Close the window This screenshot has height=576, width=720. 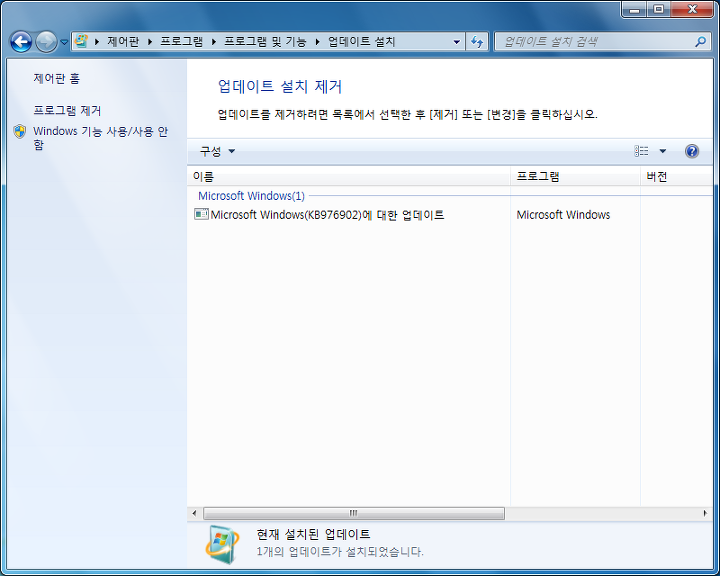point(692,9)
